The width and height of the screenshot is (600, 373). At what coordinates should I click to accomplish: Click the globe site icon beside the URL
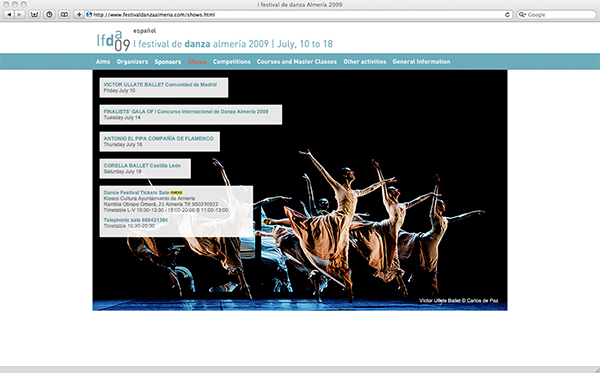(89, 15)
